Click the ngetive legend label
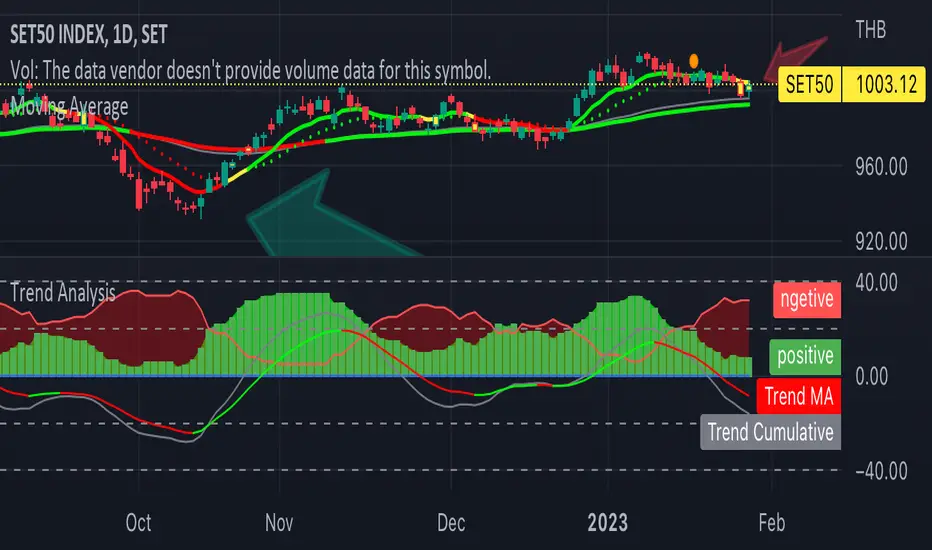Image resolution: width=932 pixels, height=550 pixels. coord(807,299)
